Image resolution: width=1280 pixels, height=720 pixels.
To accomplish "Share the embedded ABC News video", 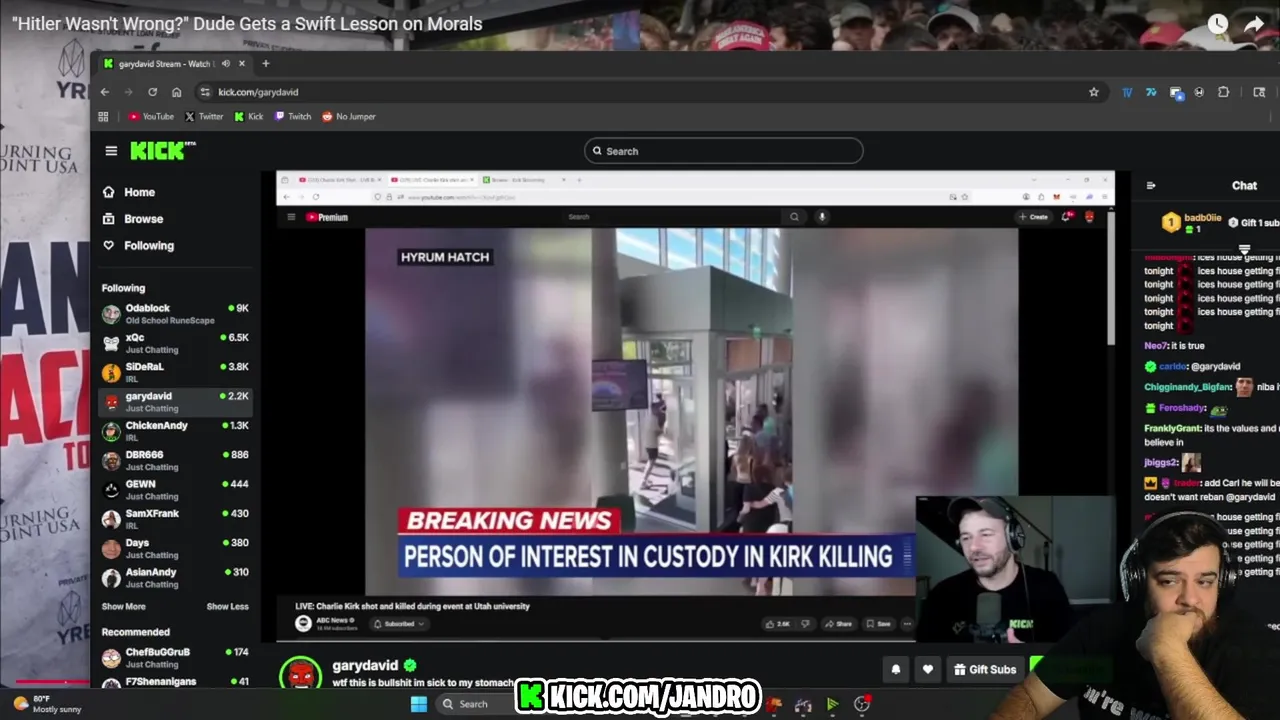I will point(839,624).
